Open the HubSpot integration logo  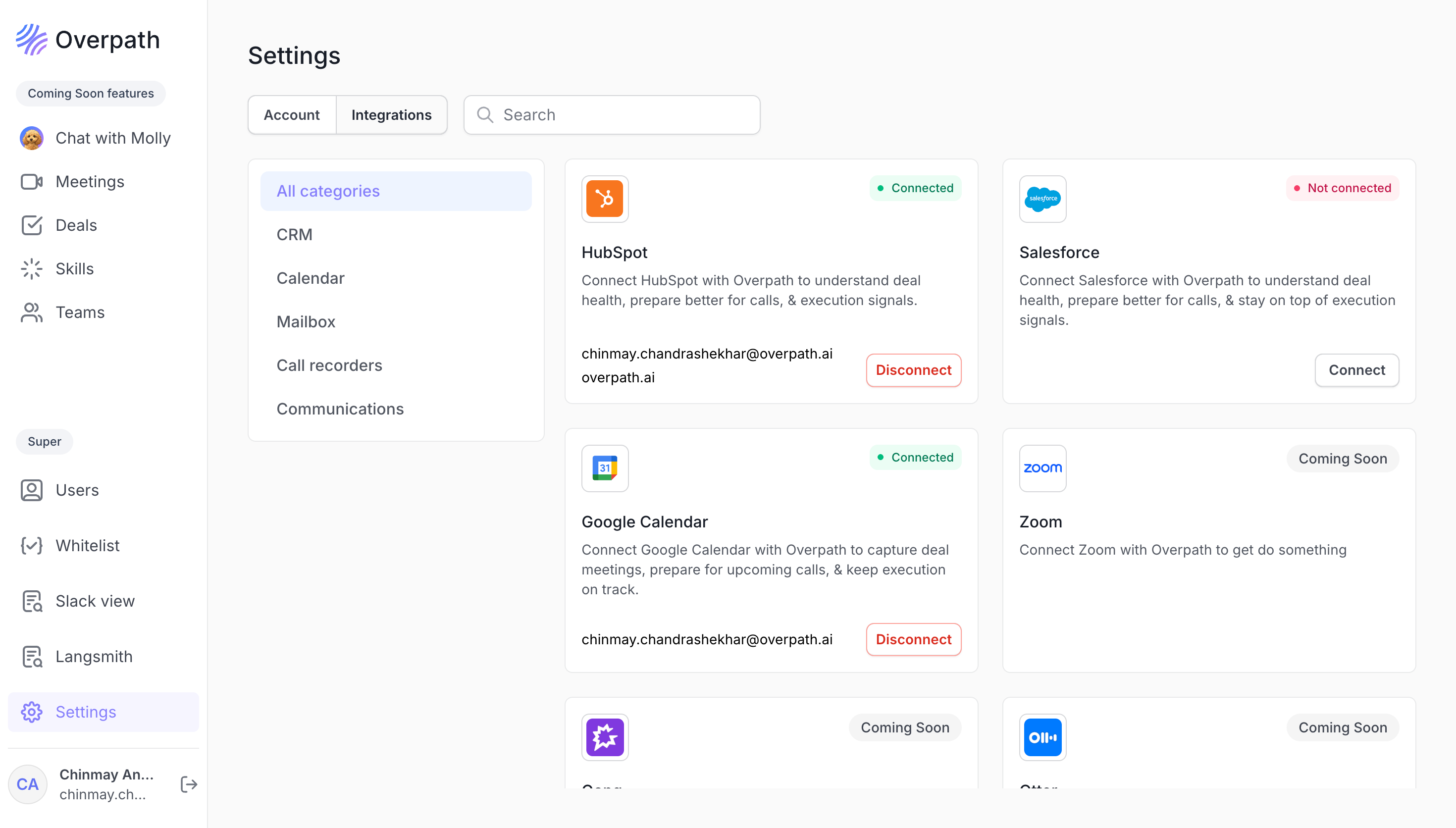pos(604,199)
